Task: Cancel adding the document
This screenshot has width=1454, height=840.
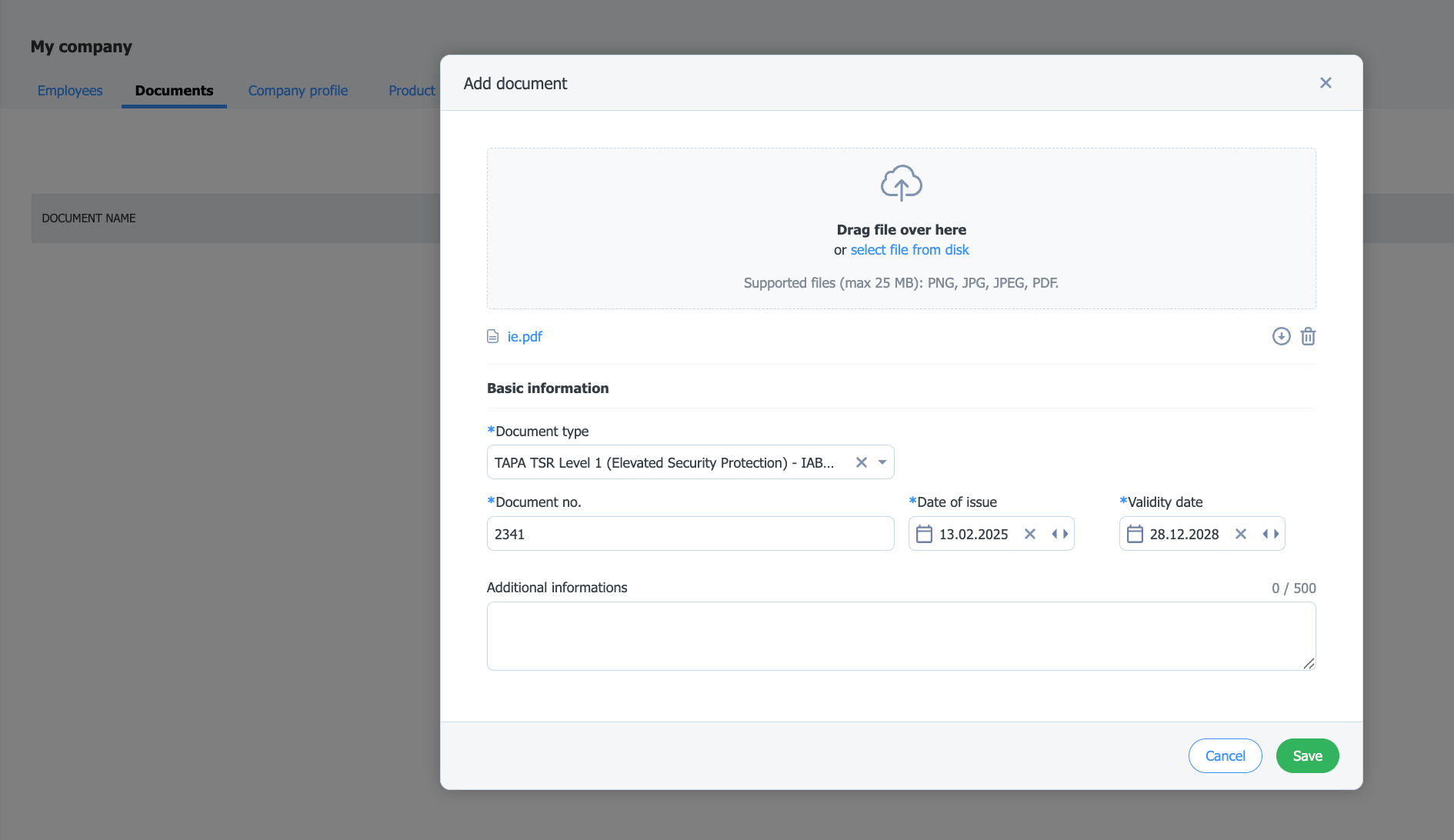Action: tap(1225, 756)
